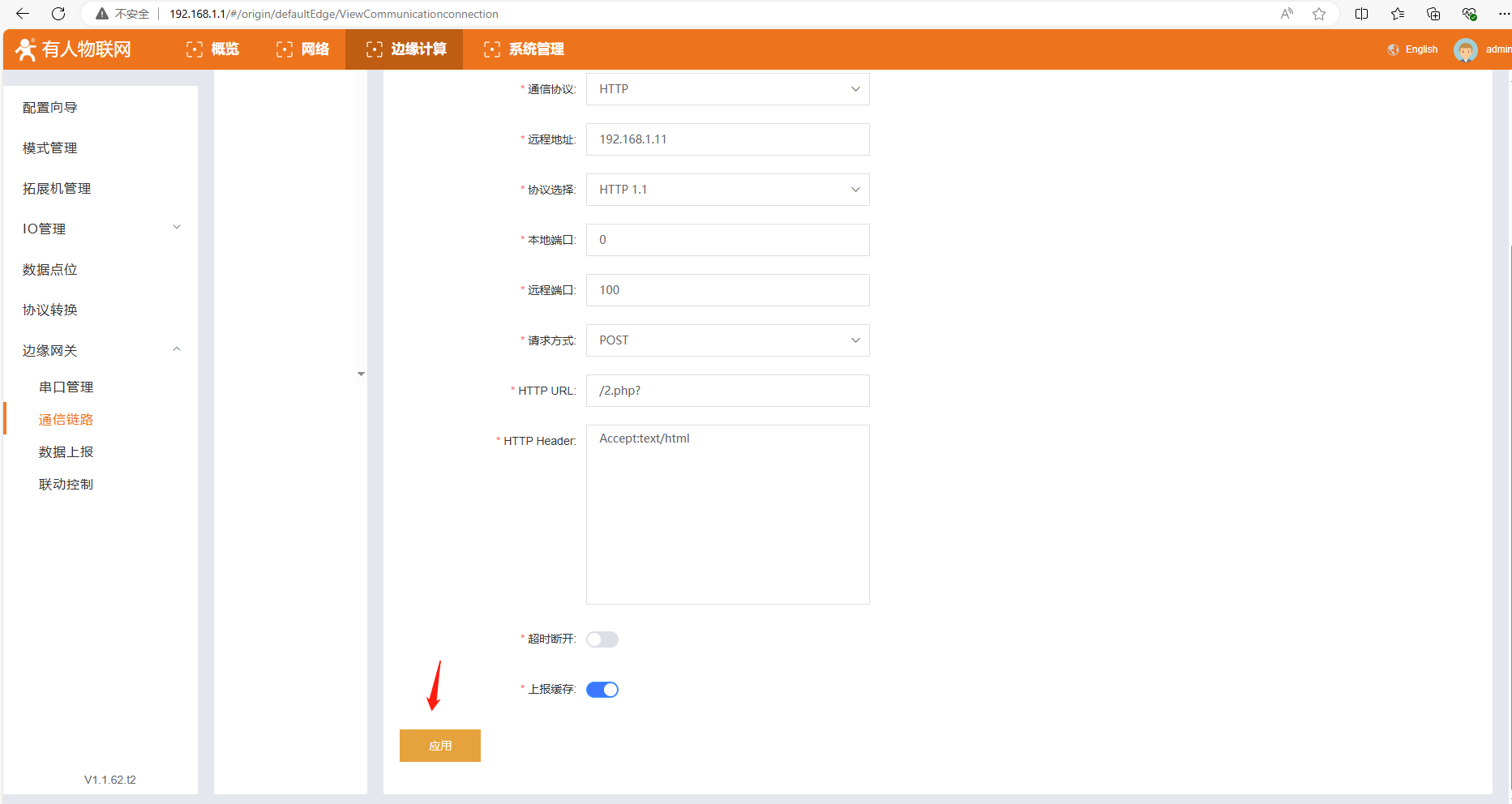Screen dimensions: 1512x804
Task: Click the favorites star icon in address bar
Action: [1319, 14]
